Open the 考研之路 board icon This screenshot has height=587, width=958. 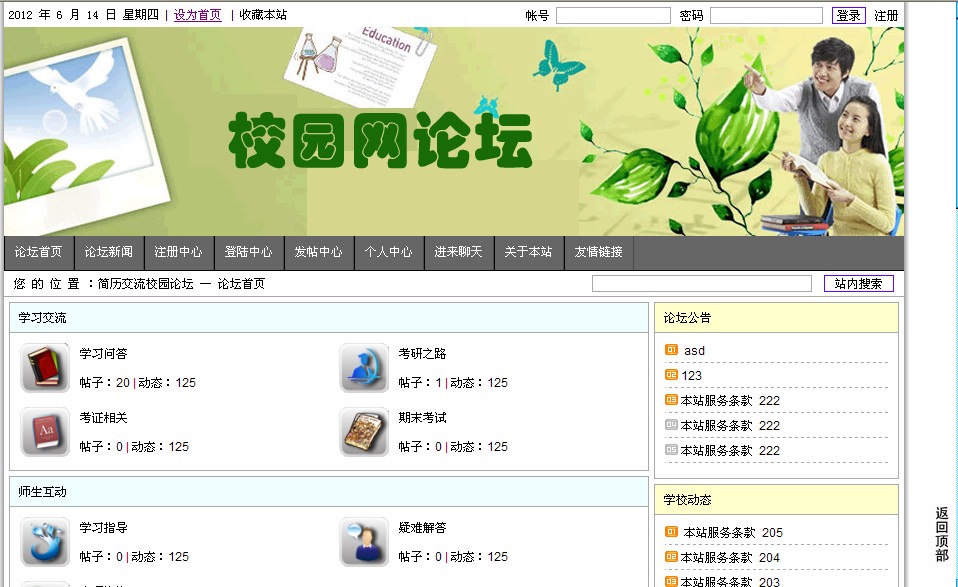(364, 367)
